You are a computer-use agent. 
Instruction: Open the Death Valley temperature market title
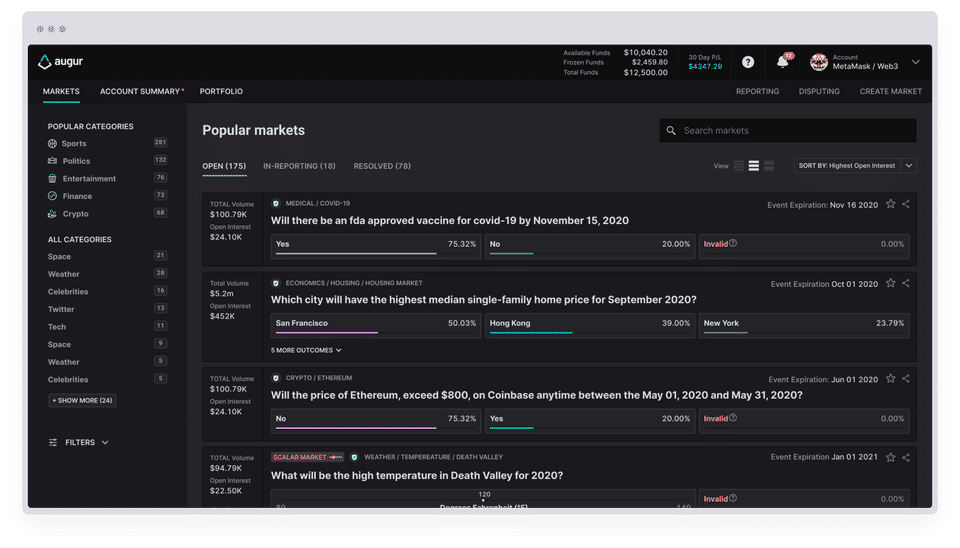pyautogui.click(x=417, y=475)
